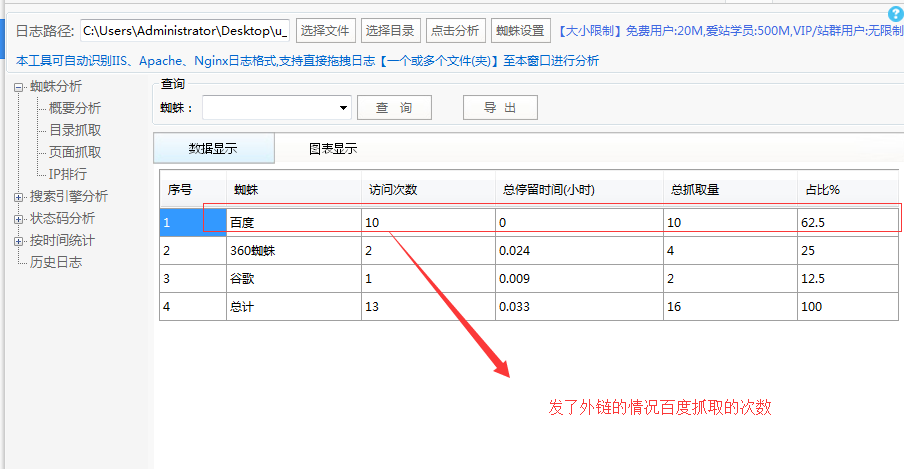This screenshot has height=469, width=904.
Task: Expand the 状态码分析 tree node
Action: (18, 219)
